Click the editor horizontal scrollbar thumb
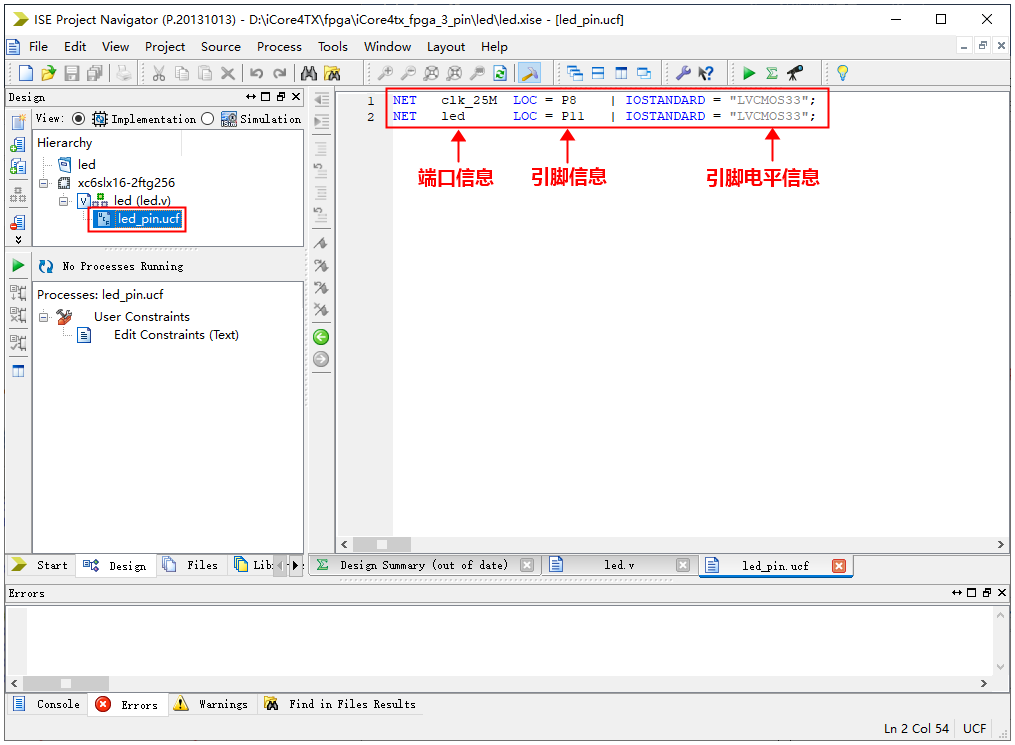The width and height of the screenshot is (1015, 745). tap(381, 544)
